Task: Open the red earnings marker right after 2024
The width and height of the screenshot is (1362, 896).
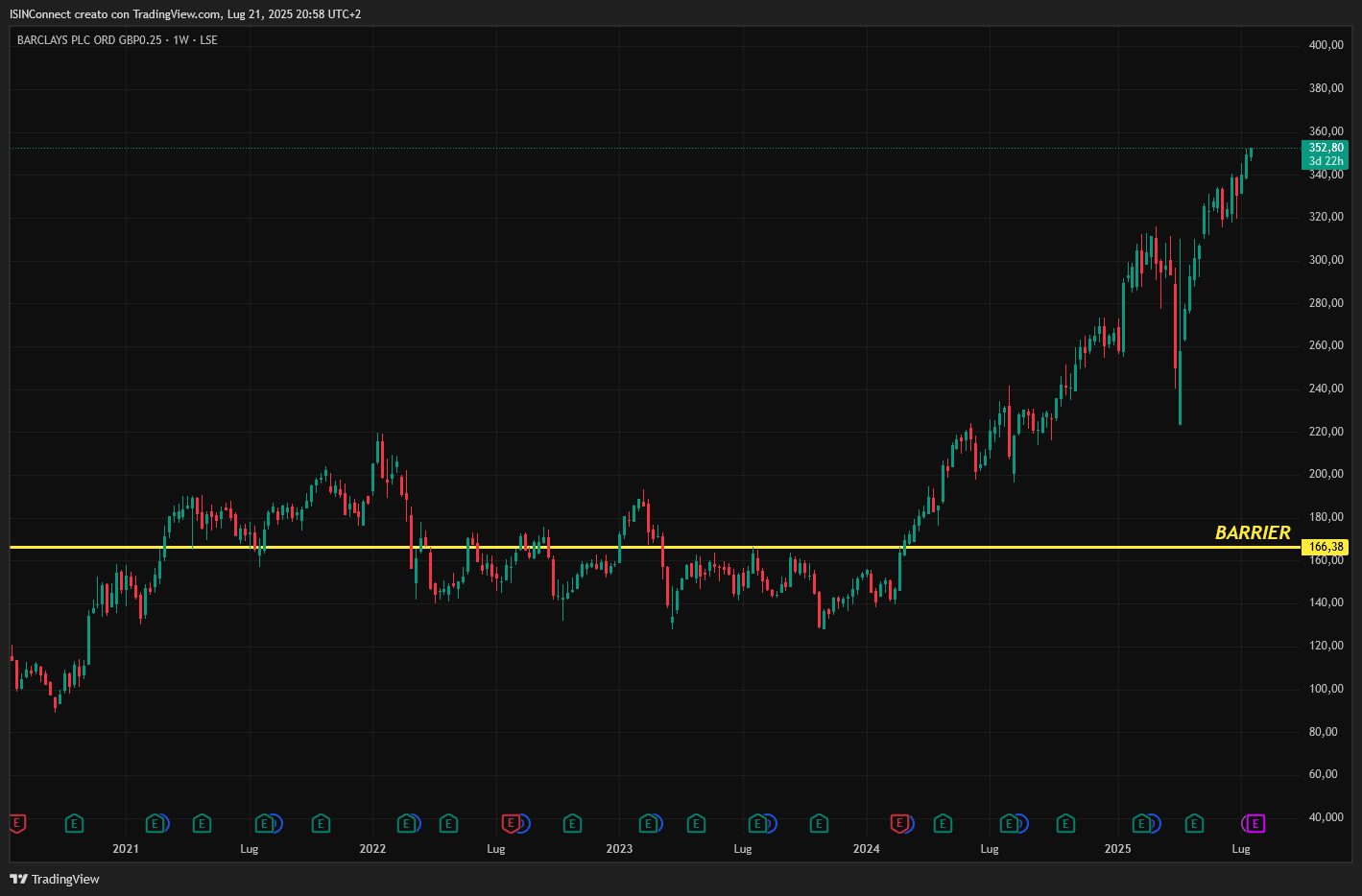Action: click(x=899, y=823)
